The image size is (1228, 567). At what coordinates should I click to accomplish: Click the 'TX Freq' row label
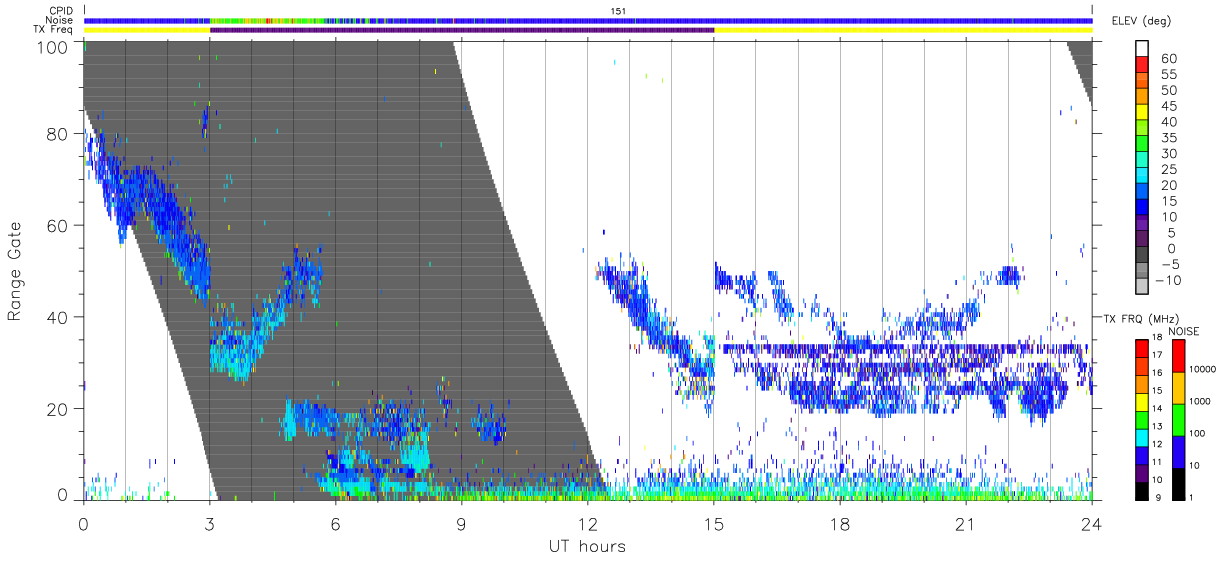pyautogui.click(x=54, y=30)
